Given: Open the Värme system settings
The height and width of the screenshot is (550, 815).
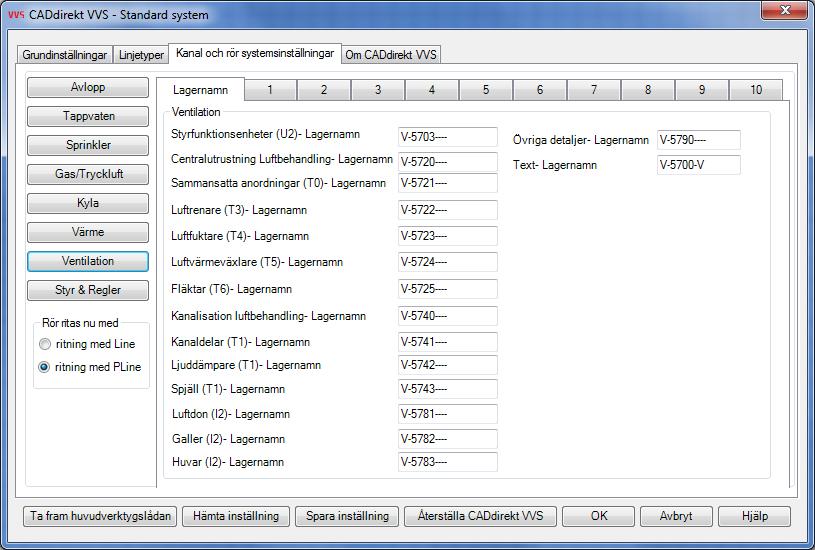Looking at the screenshot, I should [x=88, y=232].
